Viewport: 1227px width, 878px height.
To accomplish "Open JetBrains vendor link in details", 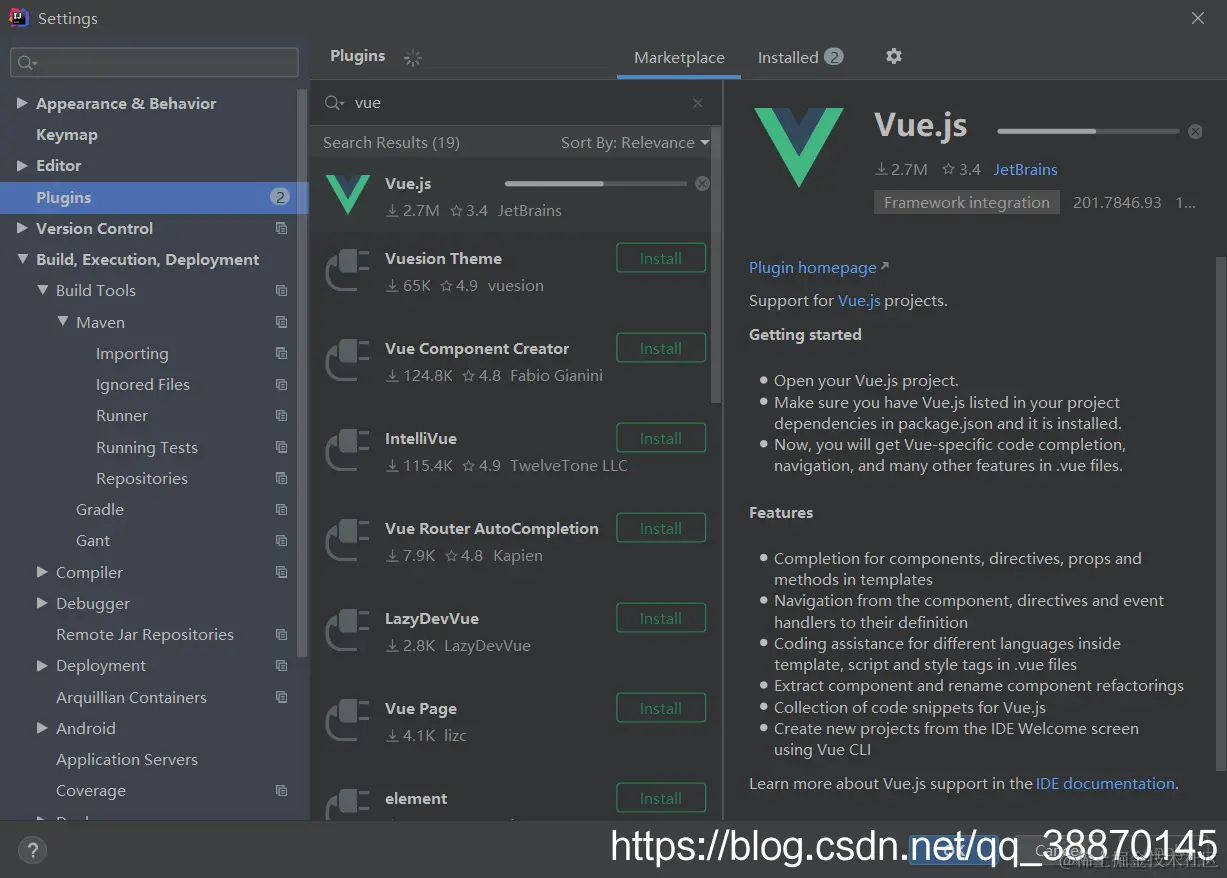I will click(1025, 169).
